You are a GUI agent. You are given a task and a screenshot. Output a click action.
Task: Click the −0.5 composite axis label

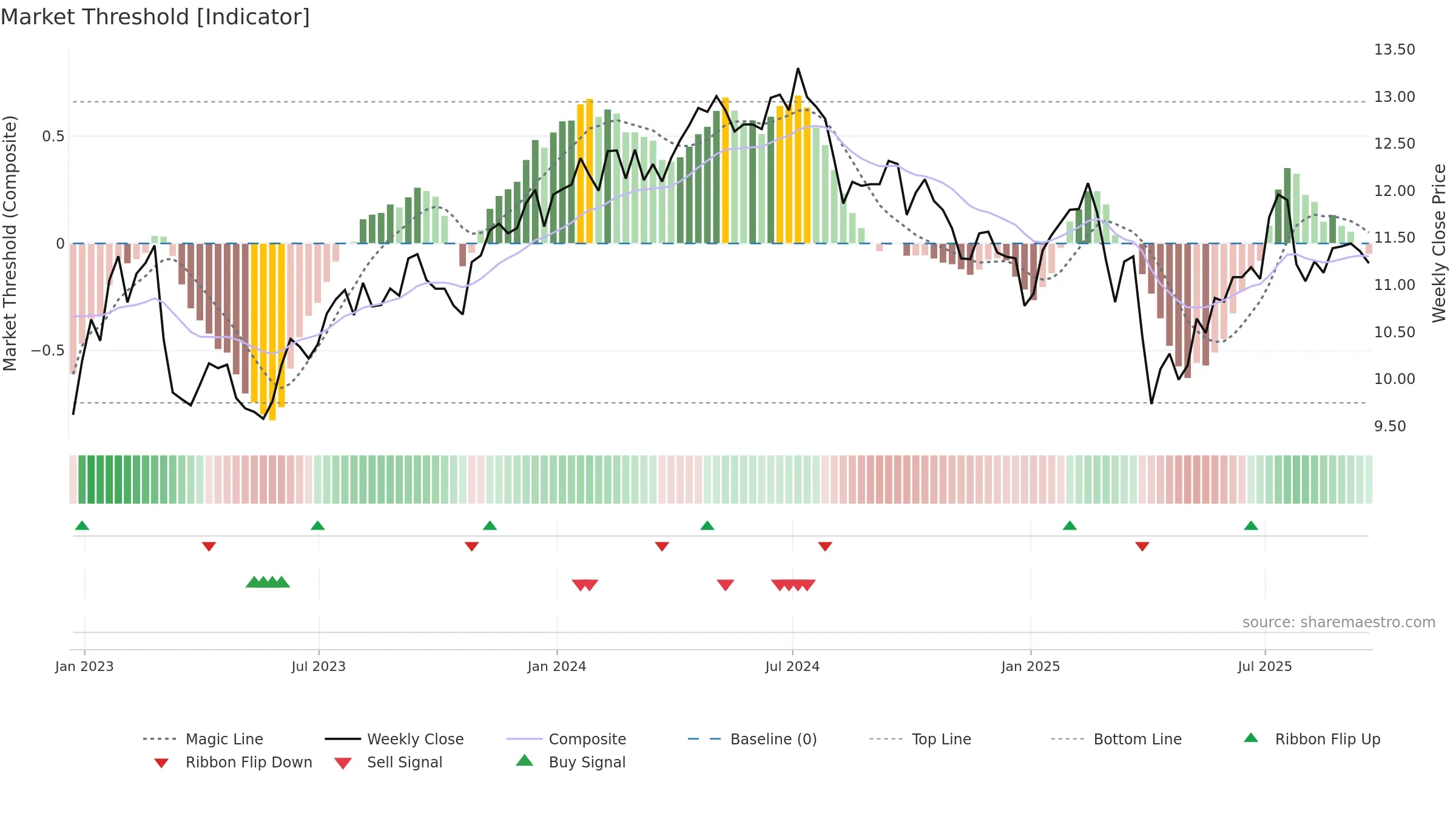[48, 351]
